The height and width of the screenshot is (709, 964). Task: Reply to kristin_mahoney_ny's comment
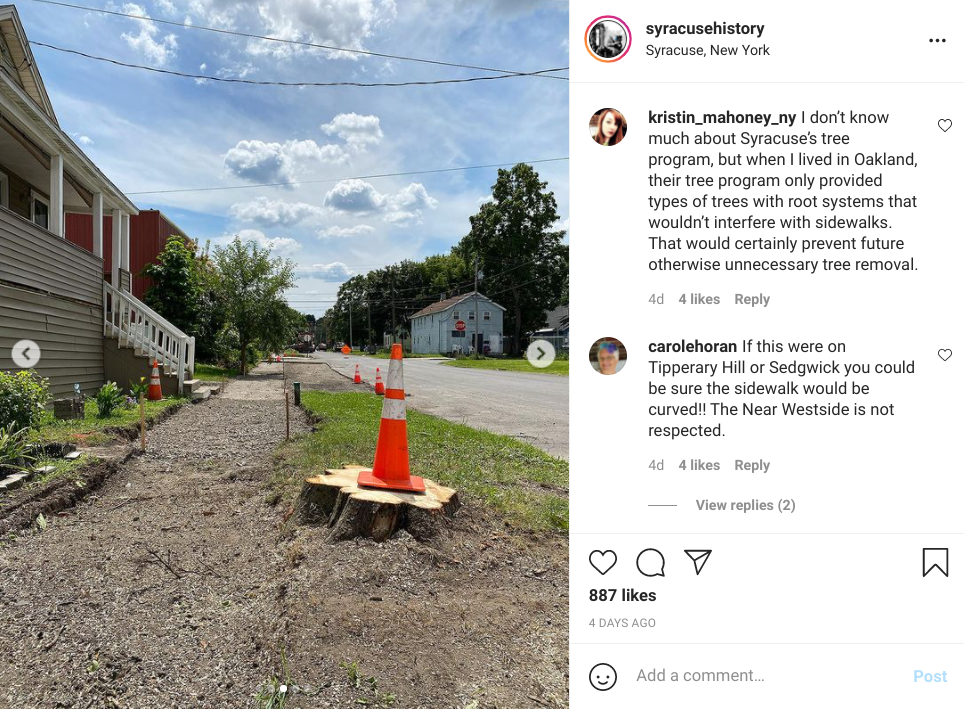(752, 299)
